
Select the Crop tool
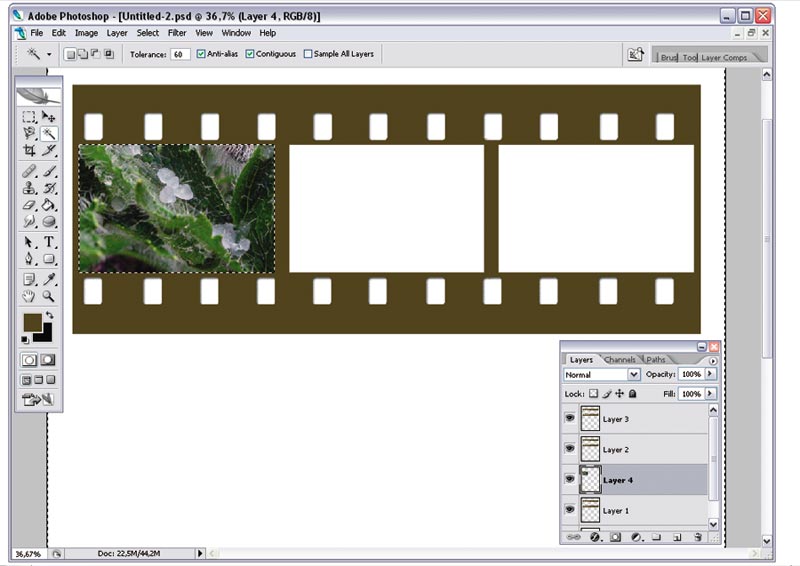tap(29, 151)
